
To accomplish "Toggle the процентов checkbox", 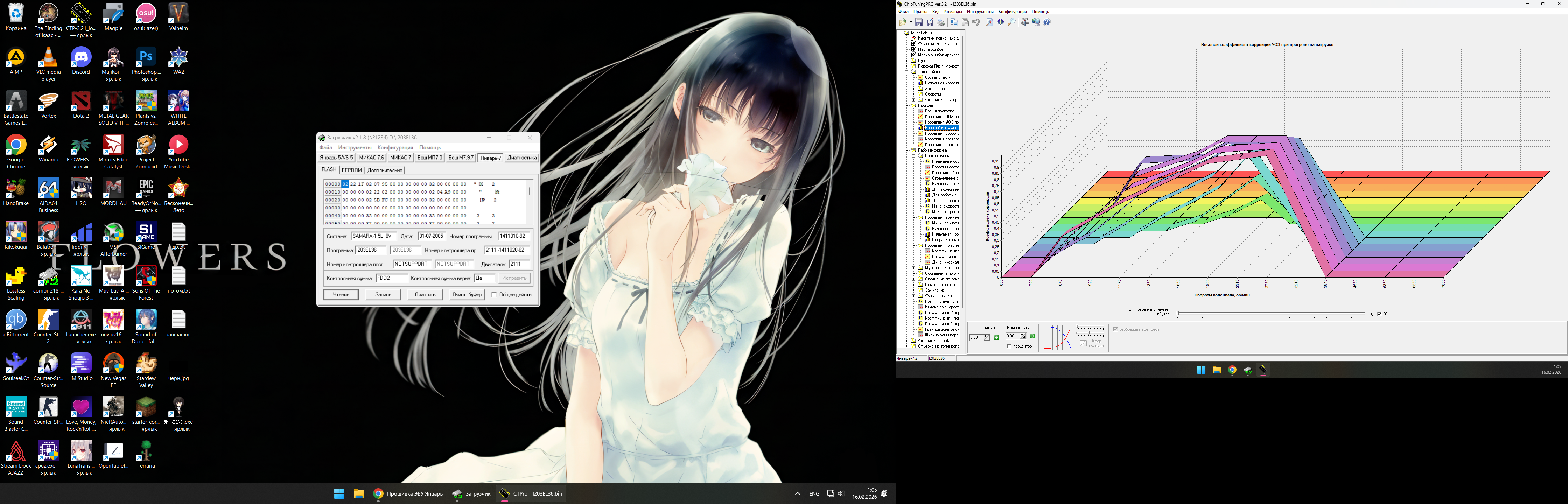I will click(x=1009, y=346).
